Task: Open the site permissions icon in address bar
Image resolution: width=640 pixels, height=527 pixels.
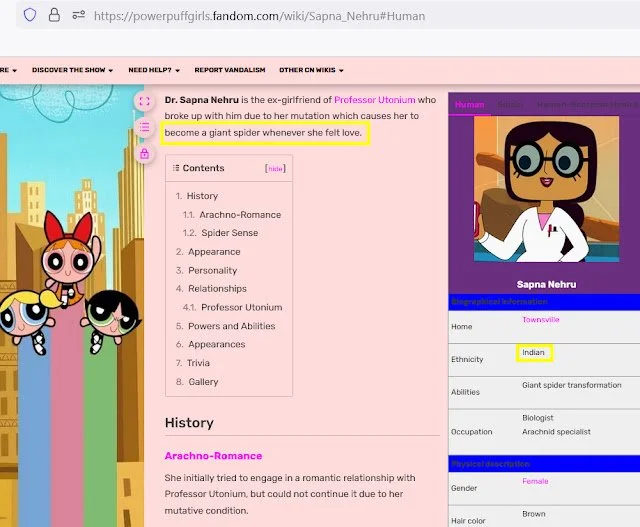Action: pos(78,16)
